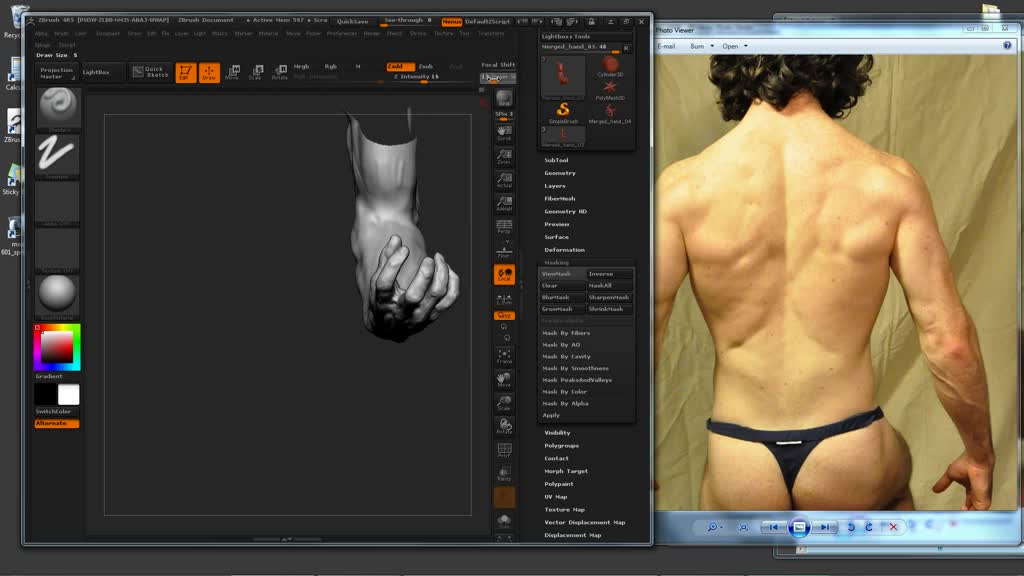Select the Scroll canvas tool
Screen dimensions: 1024x576
coord(504,133)
